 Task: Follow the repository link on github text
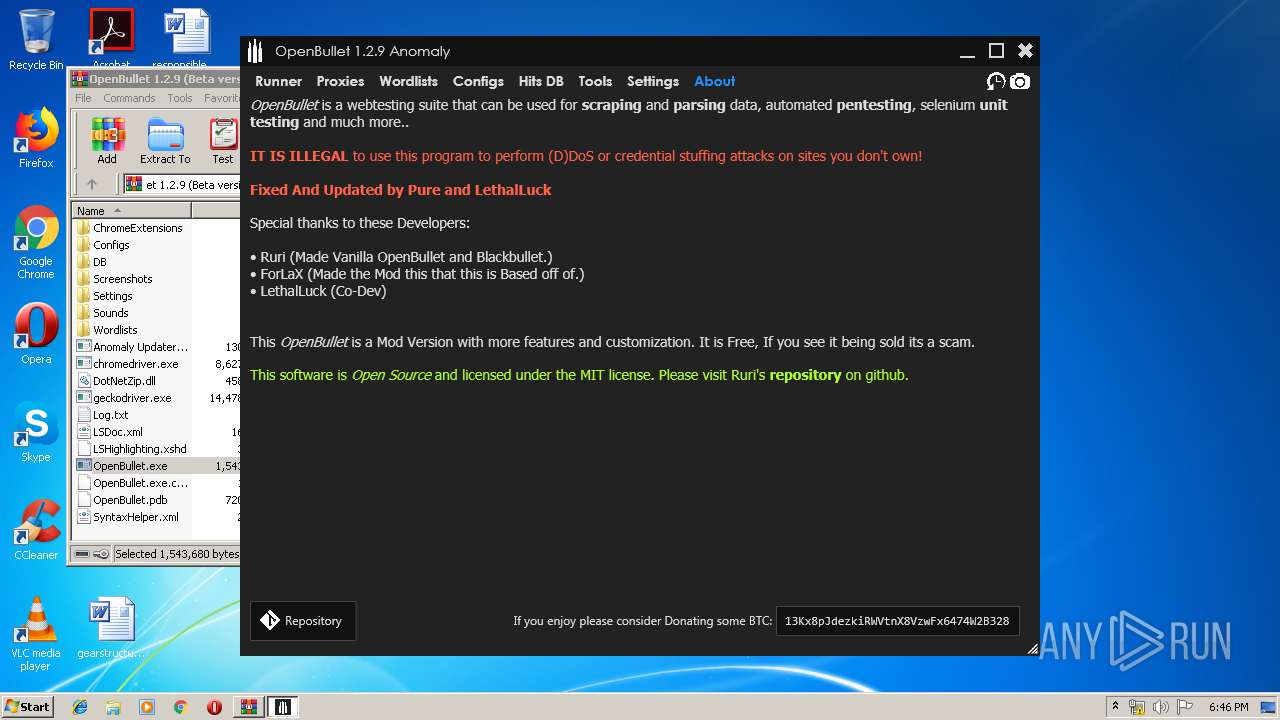(x=805, y=375)
